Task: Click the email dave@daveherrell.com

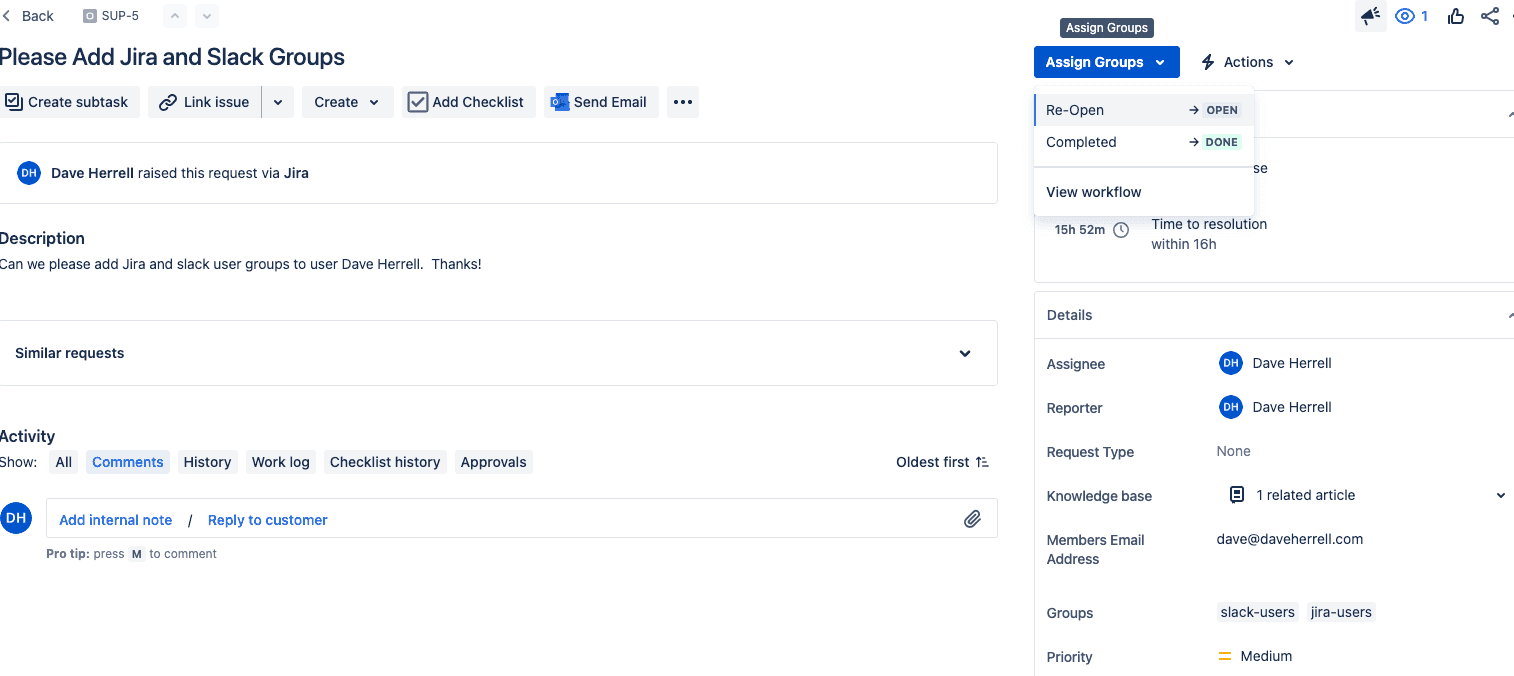Action: pyautogui.click(x=1290, y=539)
